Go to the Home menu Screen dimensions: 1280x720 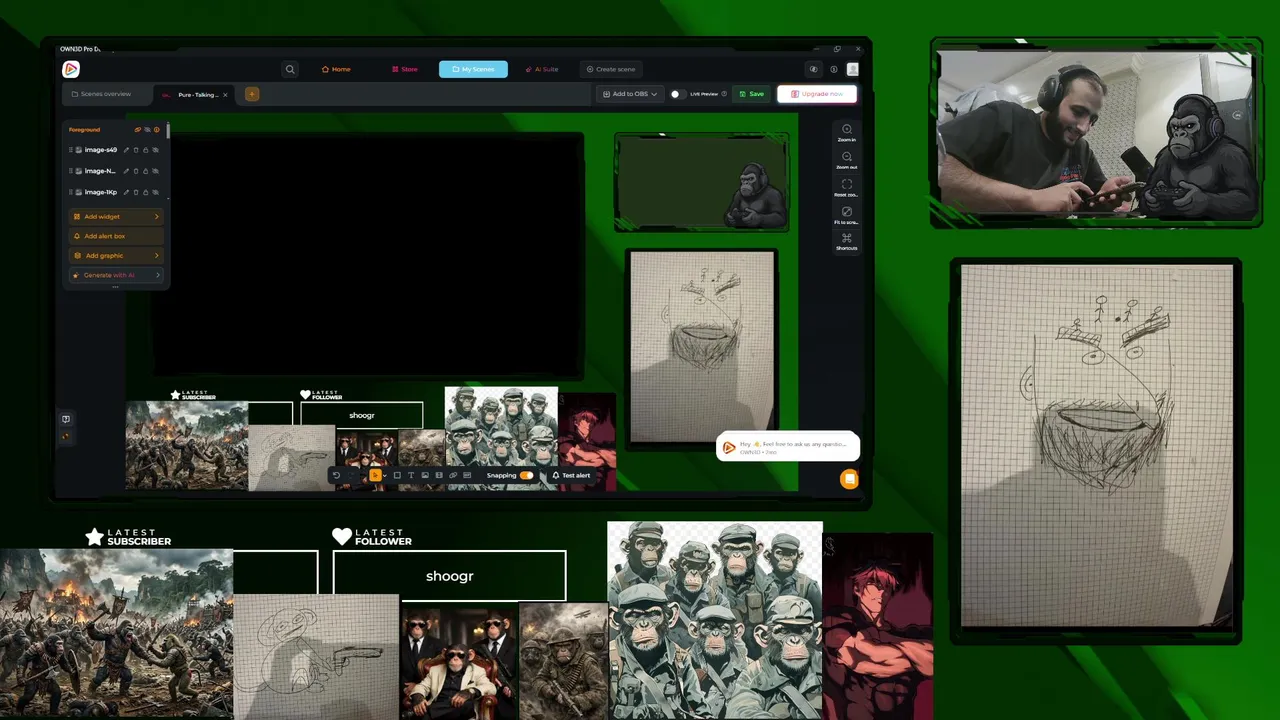click(x=336, y=69)
